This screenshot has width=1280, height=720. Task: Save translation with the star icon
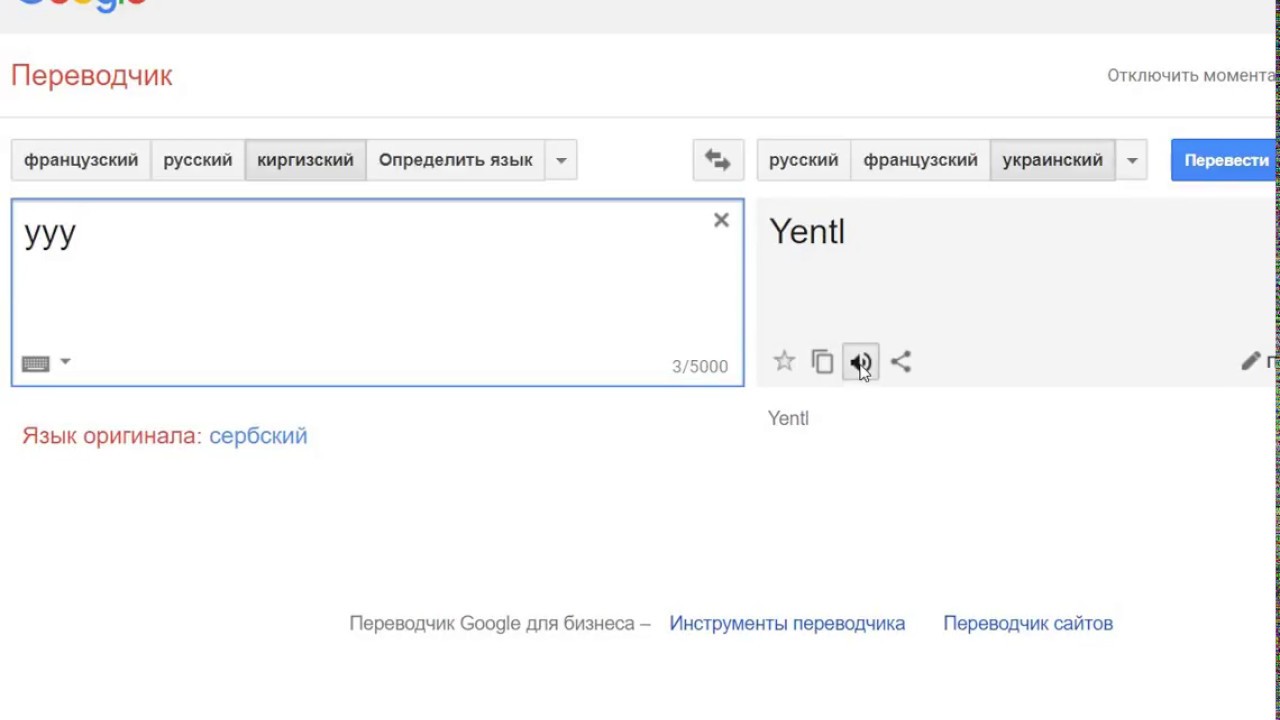[x=784, y=362]
